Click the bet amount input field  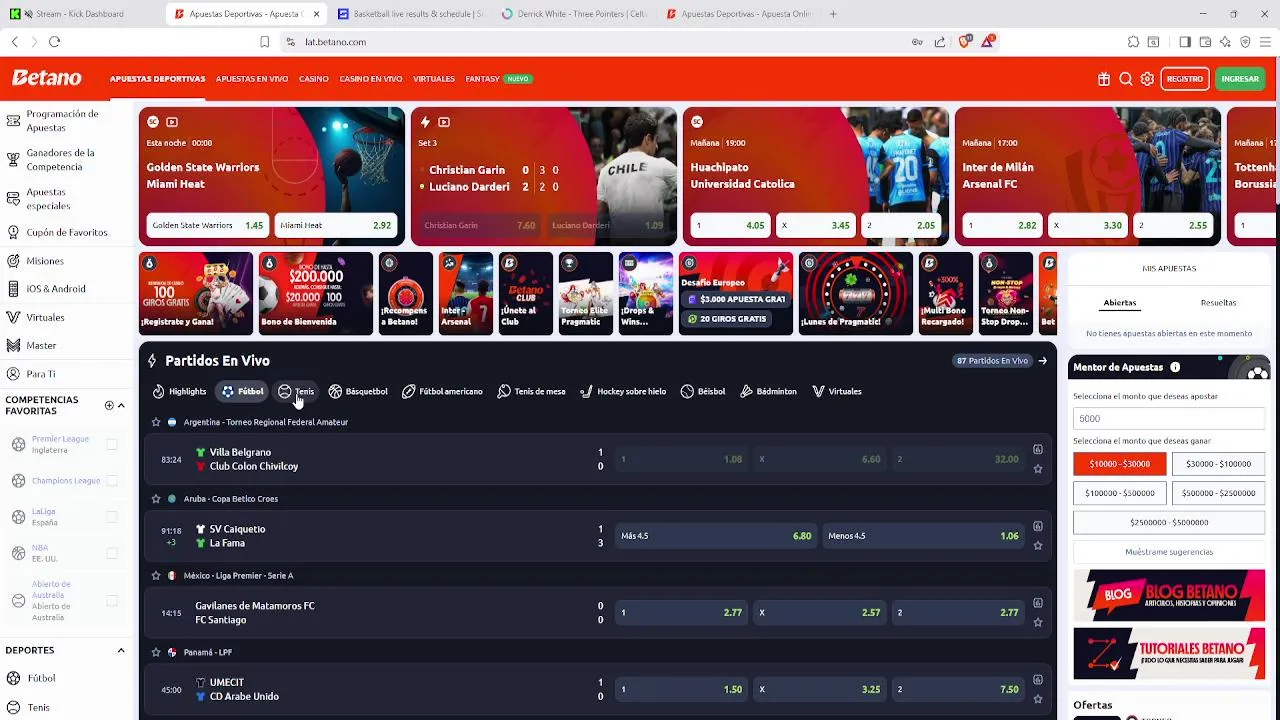(1169, 419)
